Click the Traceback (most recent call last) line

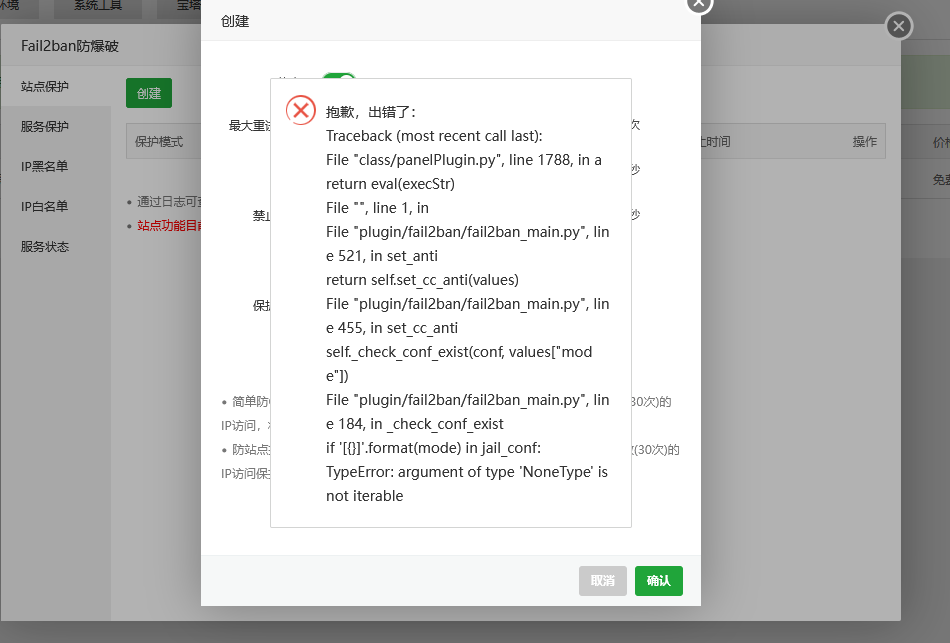[x=434, y=136]
